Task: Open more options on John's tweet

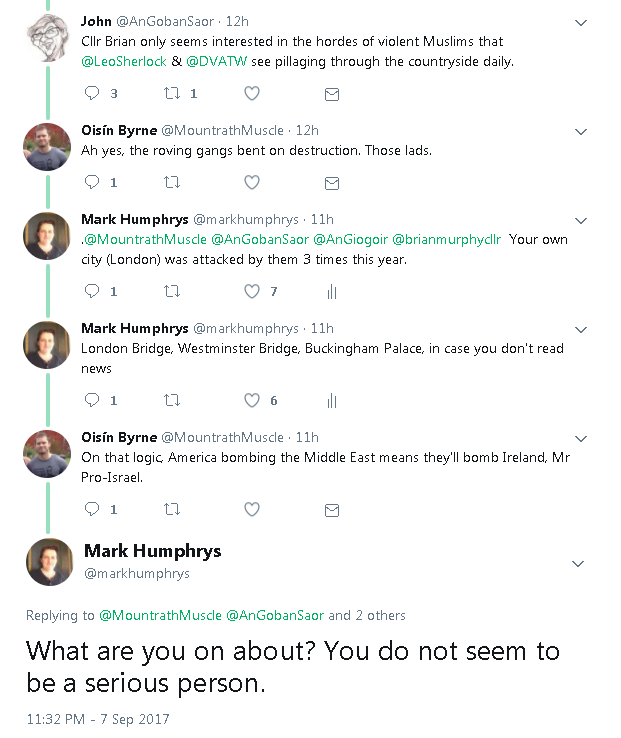Action: pyautogui.click(x=580, y=22)
